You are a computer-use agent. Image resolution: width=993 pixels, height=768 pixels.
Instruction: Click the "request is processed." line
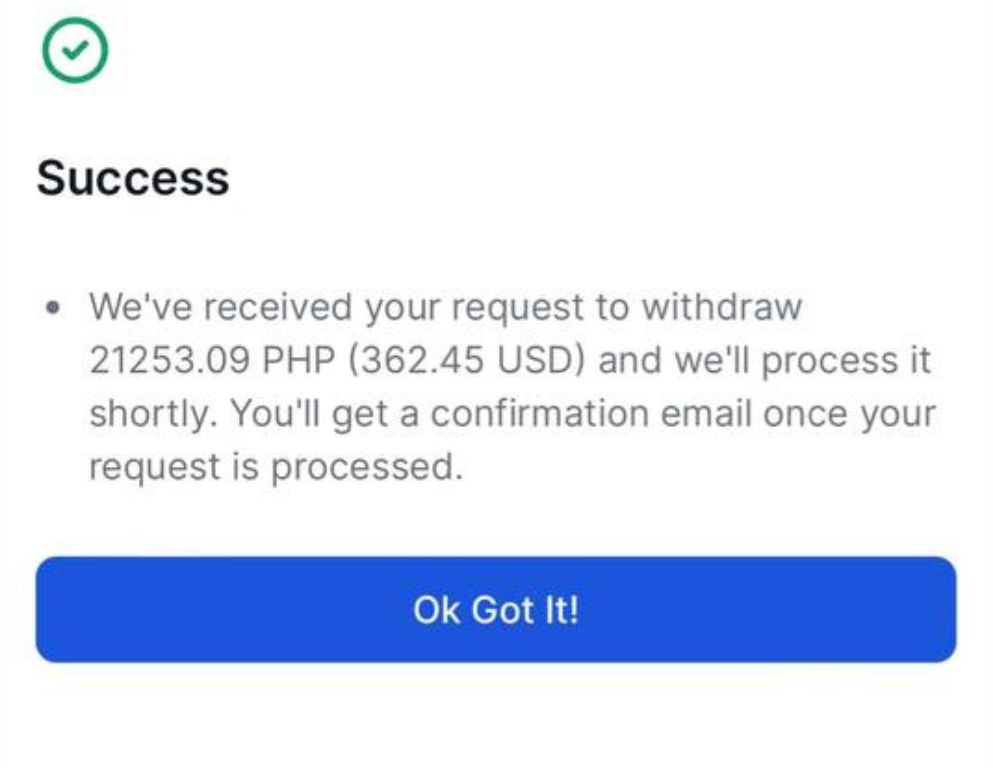(x=275, y=467)
